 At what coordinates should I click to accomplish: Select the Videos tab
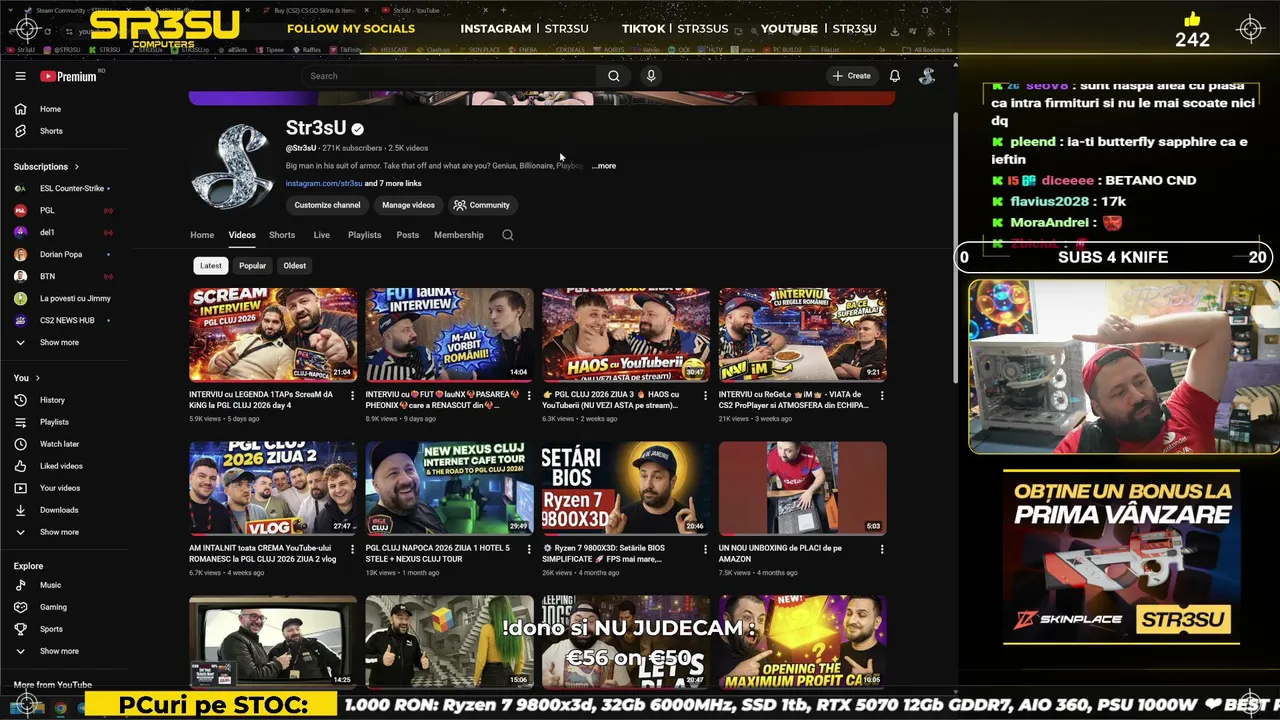tap(242, 235)
